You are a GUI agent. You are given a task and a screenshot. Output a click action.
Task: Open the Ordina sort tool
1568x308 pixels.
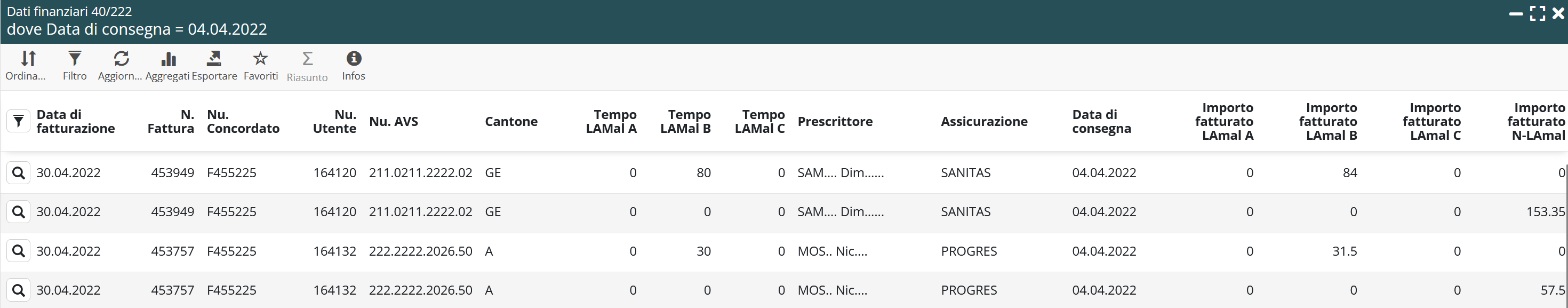coord(27,59)
